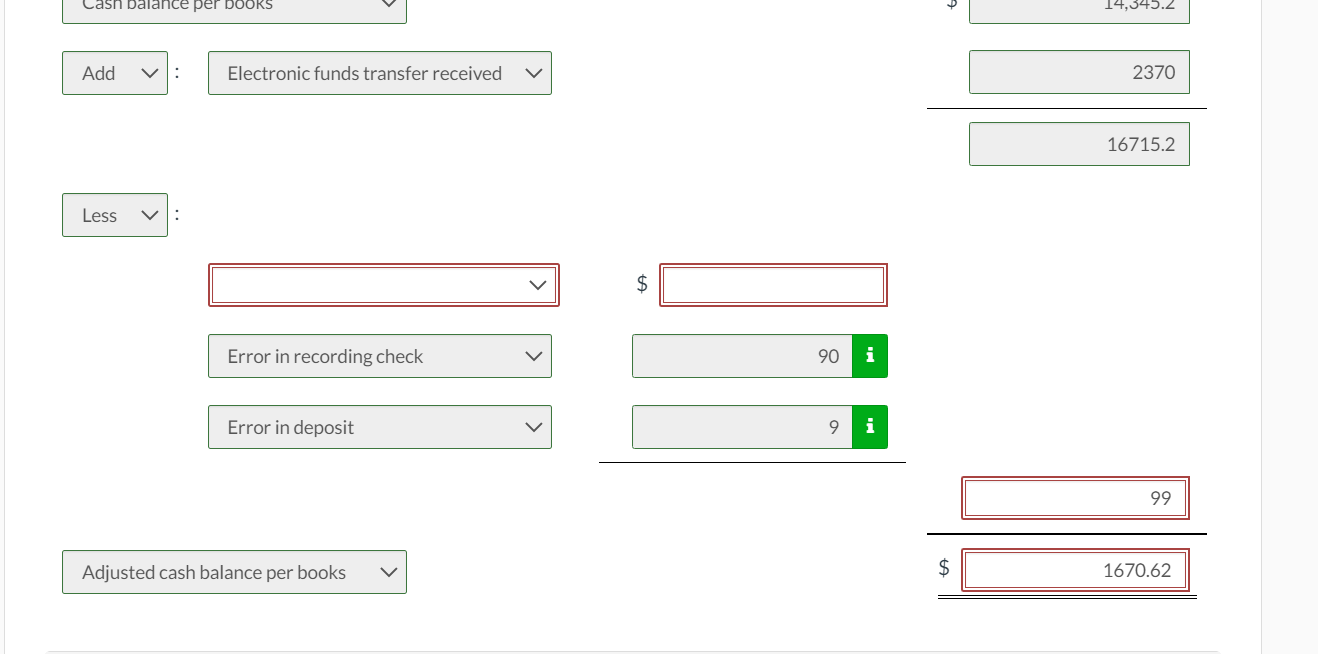
Task: Open the empty dropdown under Less
Action: (x=383, y=284)
